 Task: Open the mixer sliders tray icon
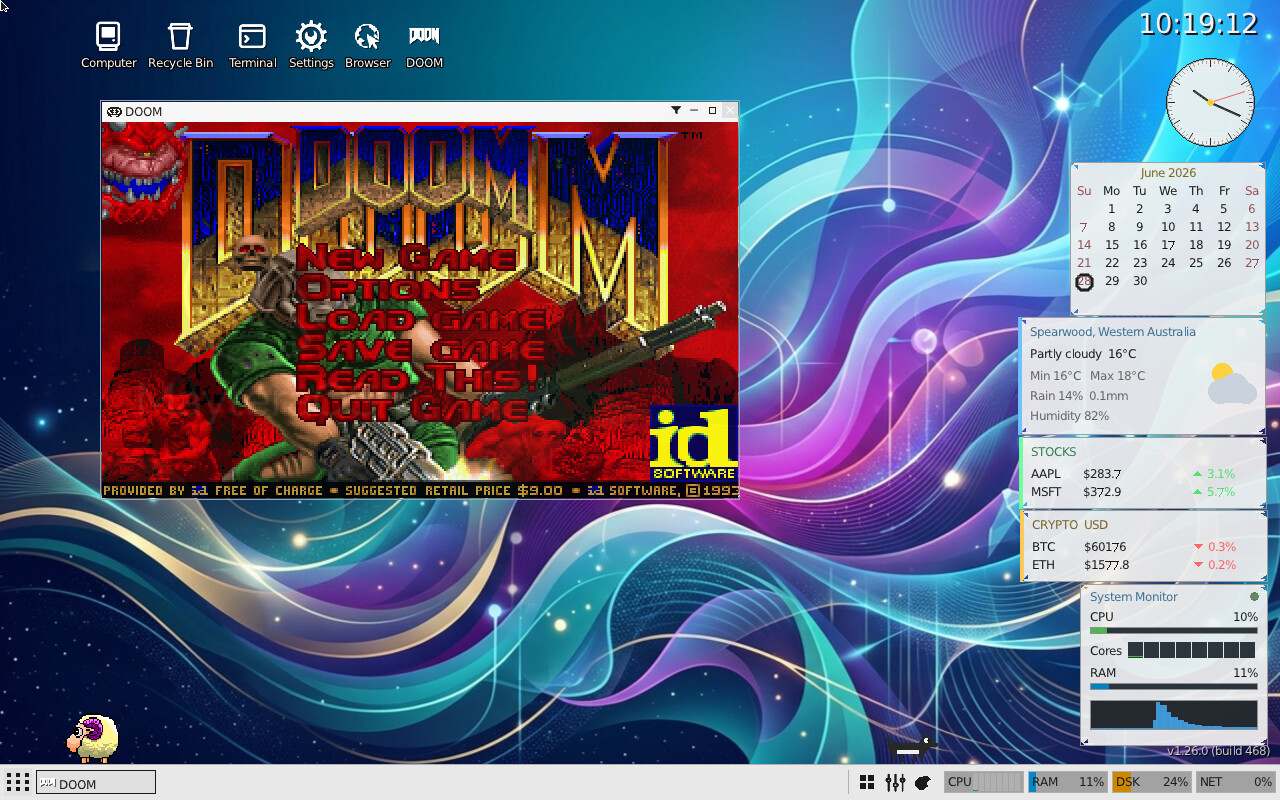[895, 782]
